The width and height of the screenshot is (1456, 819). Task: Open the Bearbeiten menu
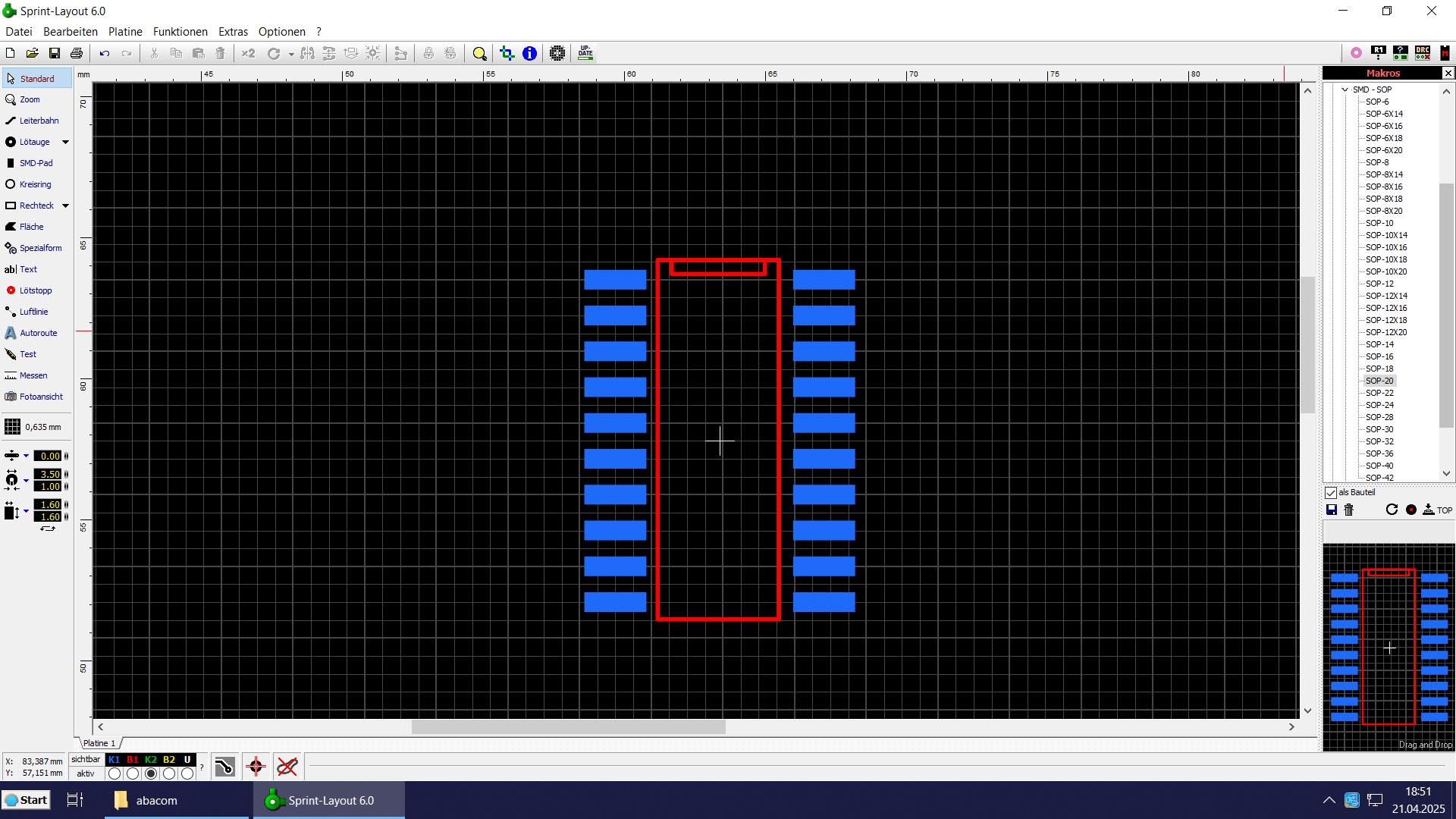pyautogui.click(x=71, y=32)
